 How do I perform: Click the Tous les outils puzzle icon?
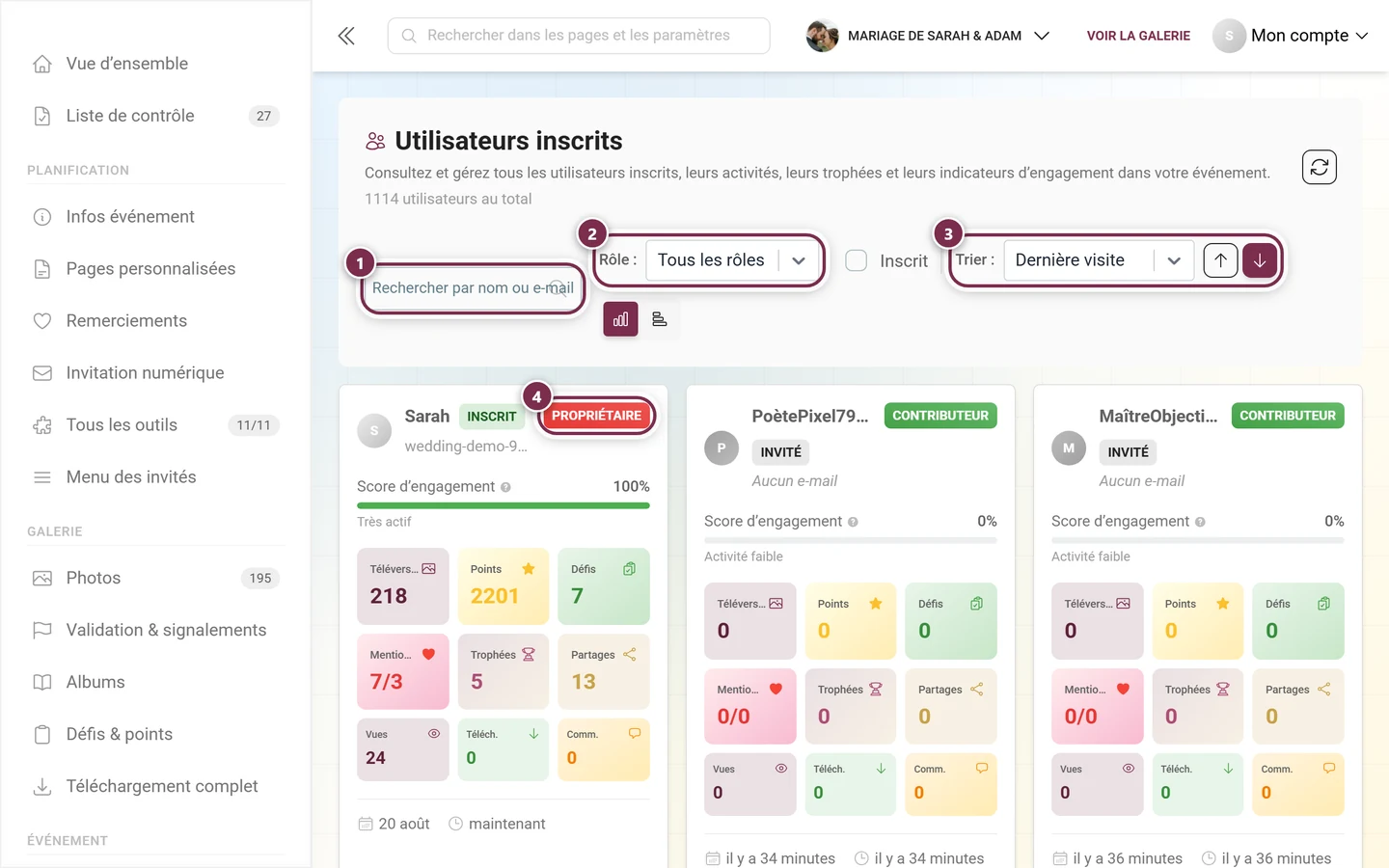point(42,425)
